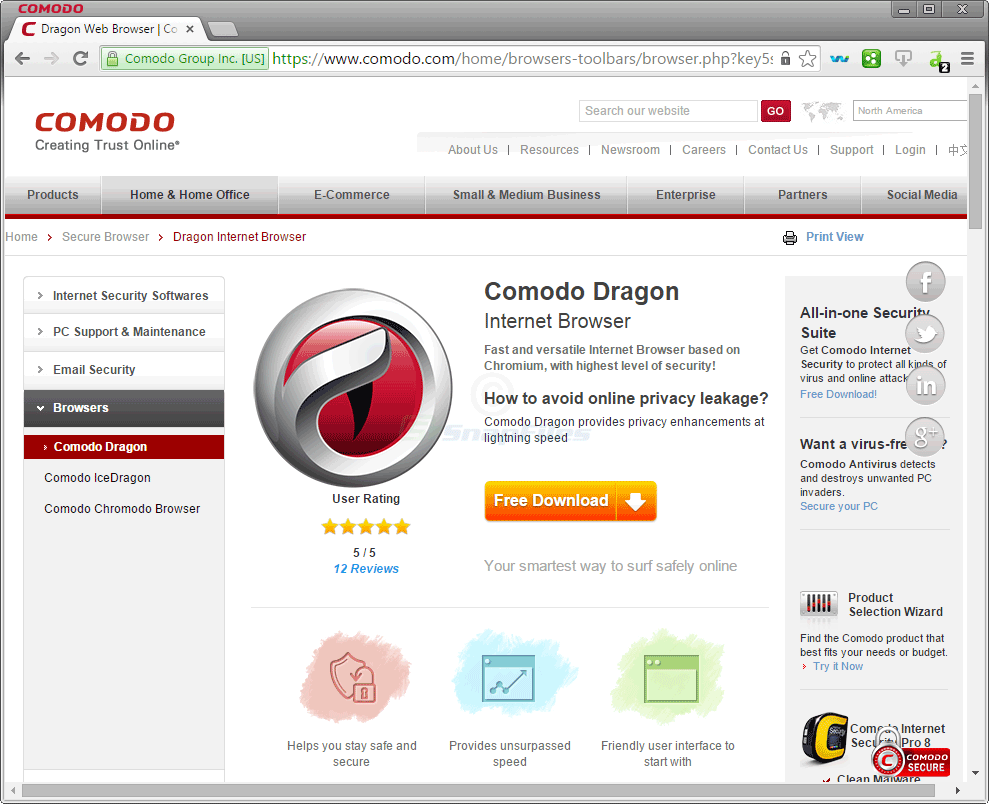This screenshot has height=804, width=989.
Task: Open a new browser tab
Action: (223, 29)
